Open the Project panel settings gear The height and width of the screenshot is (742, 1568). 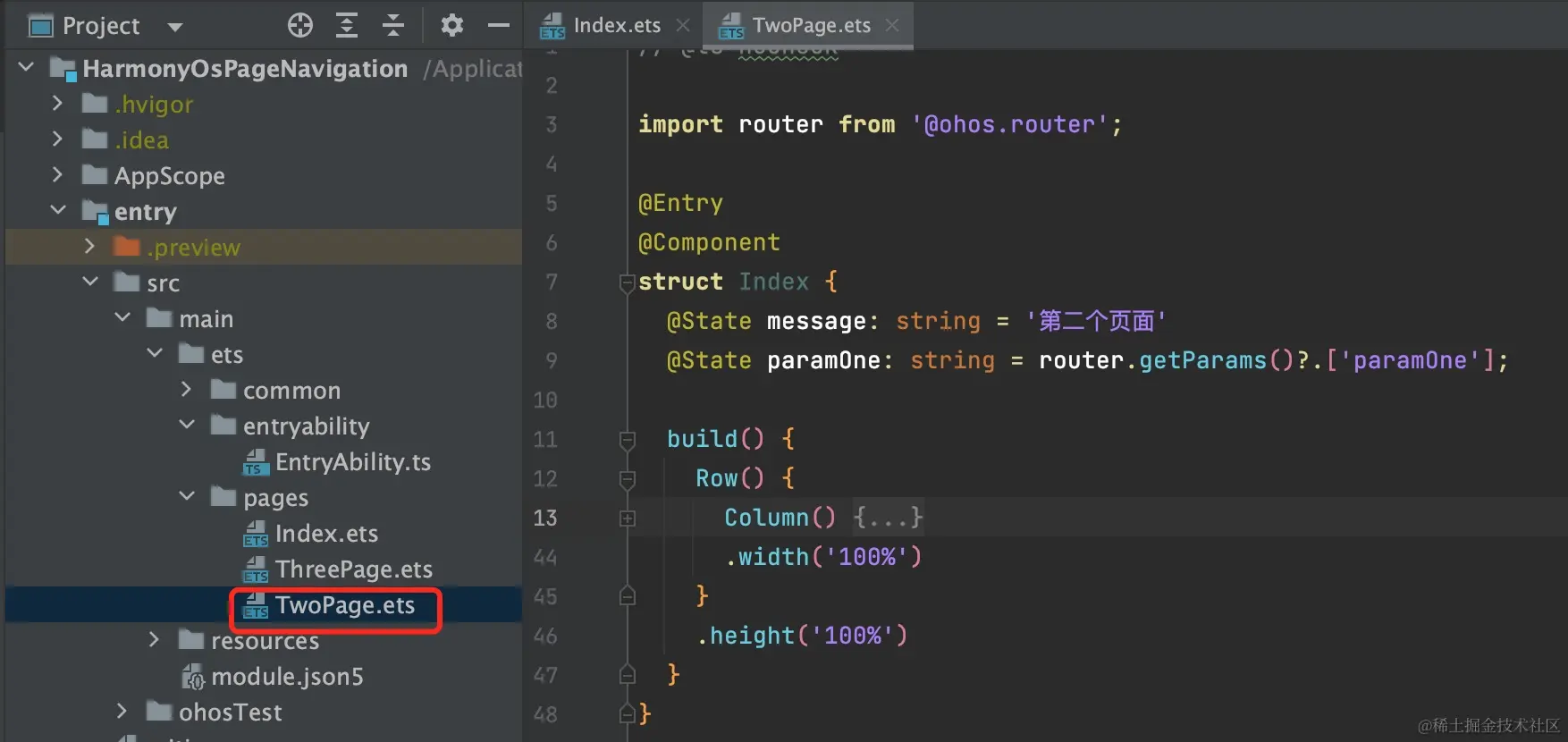pyautogui.click(x=452, y=25)
